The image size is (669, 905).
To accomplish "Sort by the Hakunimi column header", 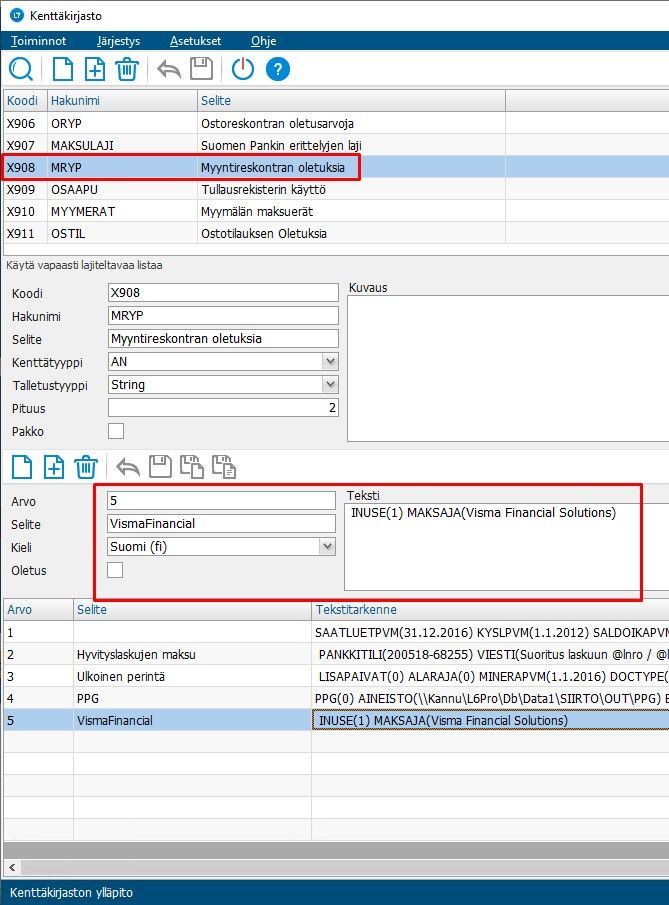I will pos(120,101).
